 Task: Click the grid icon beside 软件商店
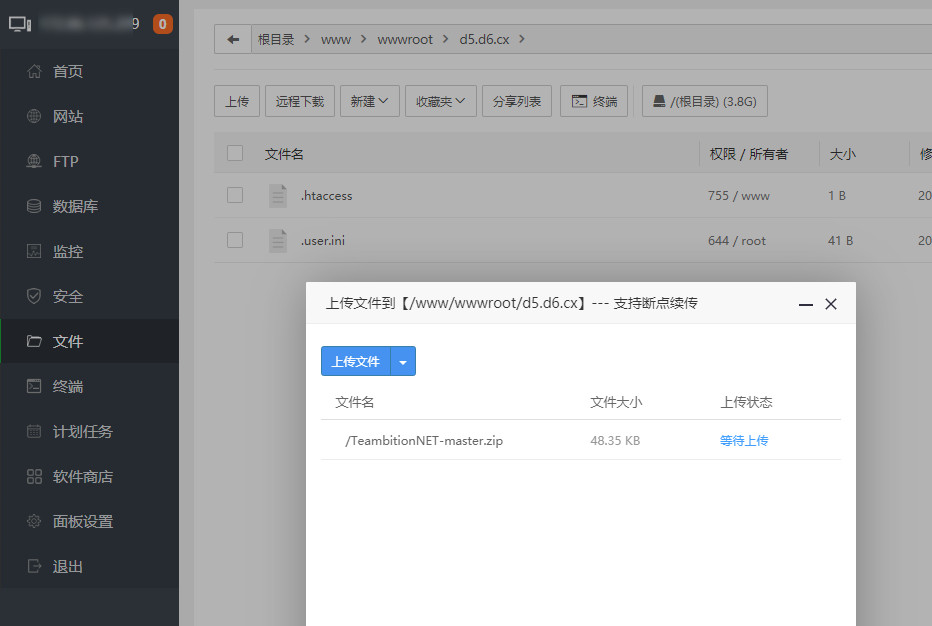click(x=34, y=476)
